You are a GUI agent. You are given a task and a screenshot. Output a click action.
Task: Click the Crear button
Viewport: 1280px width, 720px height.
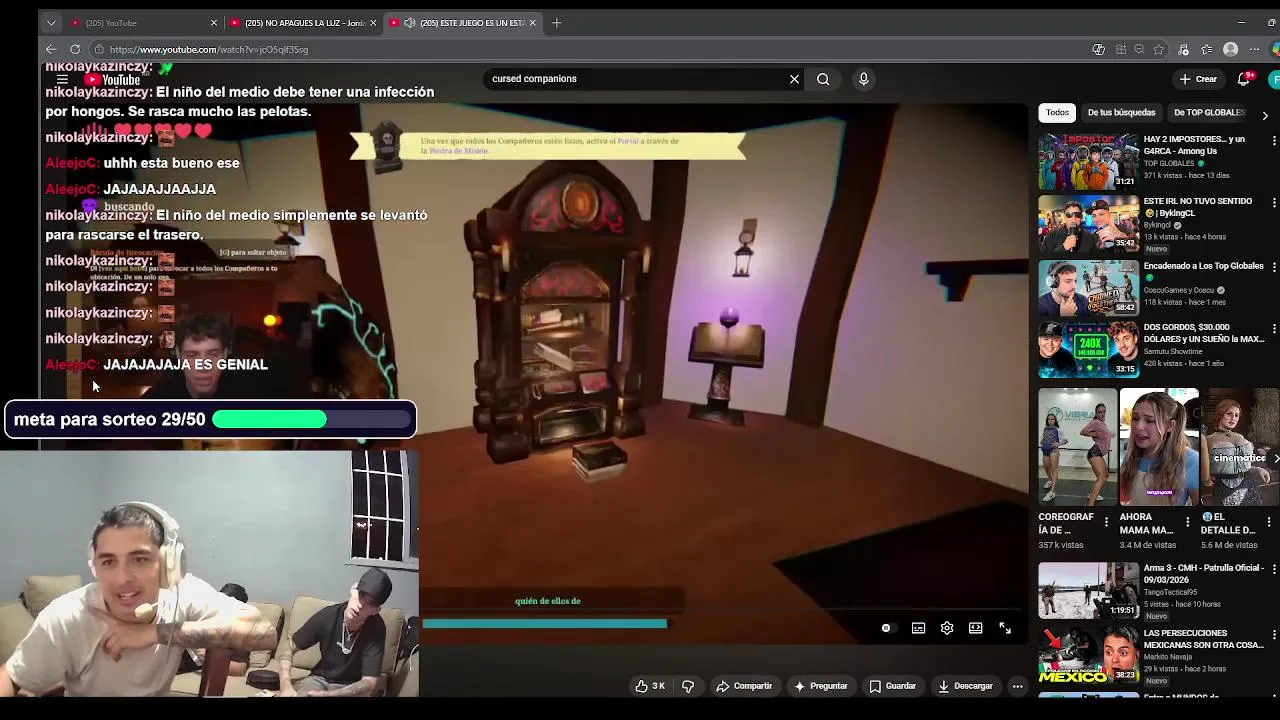(x=1198, y=79)
